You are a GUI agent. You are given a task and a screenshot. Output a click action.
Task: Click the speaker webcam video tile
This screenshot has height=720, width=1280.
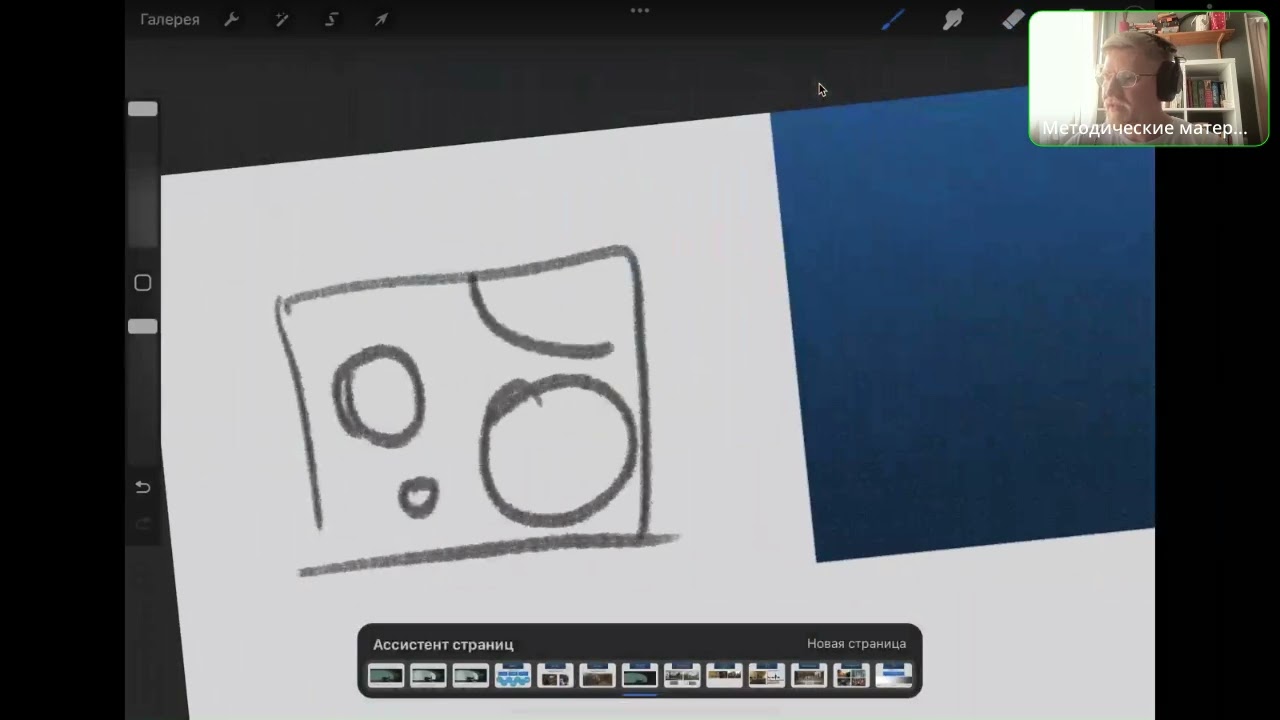coord(1149,79)
